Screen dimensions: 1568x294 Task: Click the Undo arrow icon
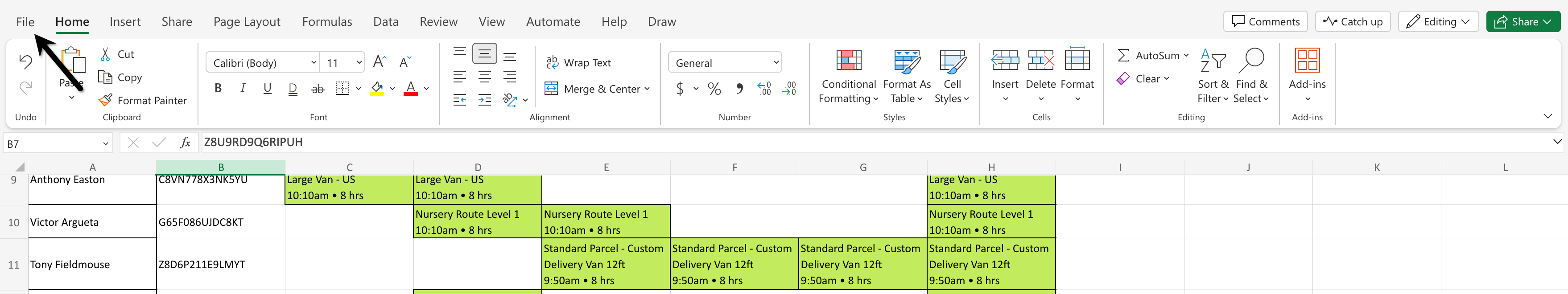(25, 61)
